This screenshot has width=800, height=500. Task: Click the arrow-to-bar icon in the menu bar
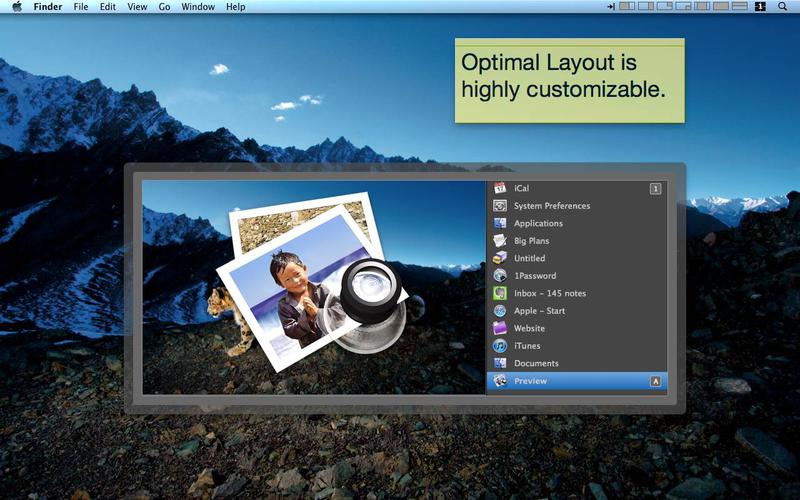coord(609,7)
